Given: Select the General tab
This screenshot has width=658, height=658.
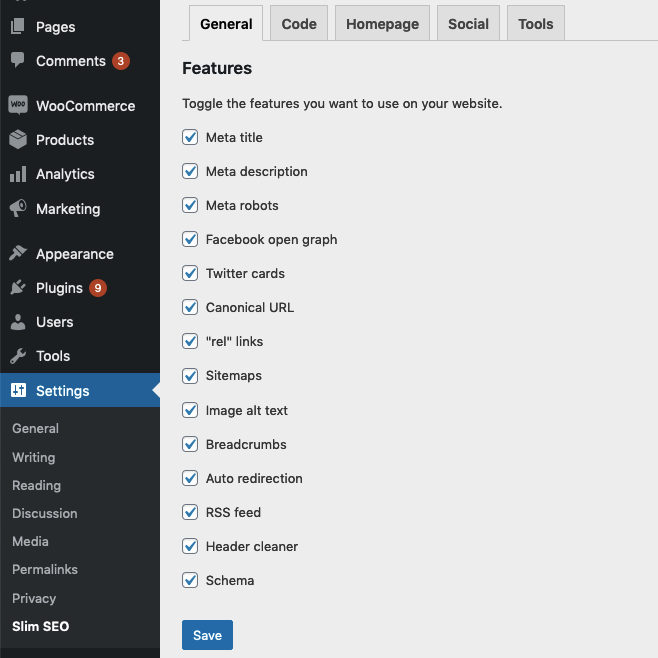Looking at the screenshot, I should click(x=226, y=24).
